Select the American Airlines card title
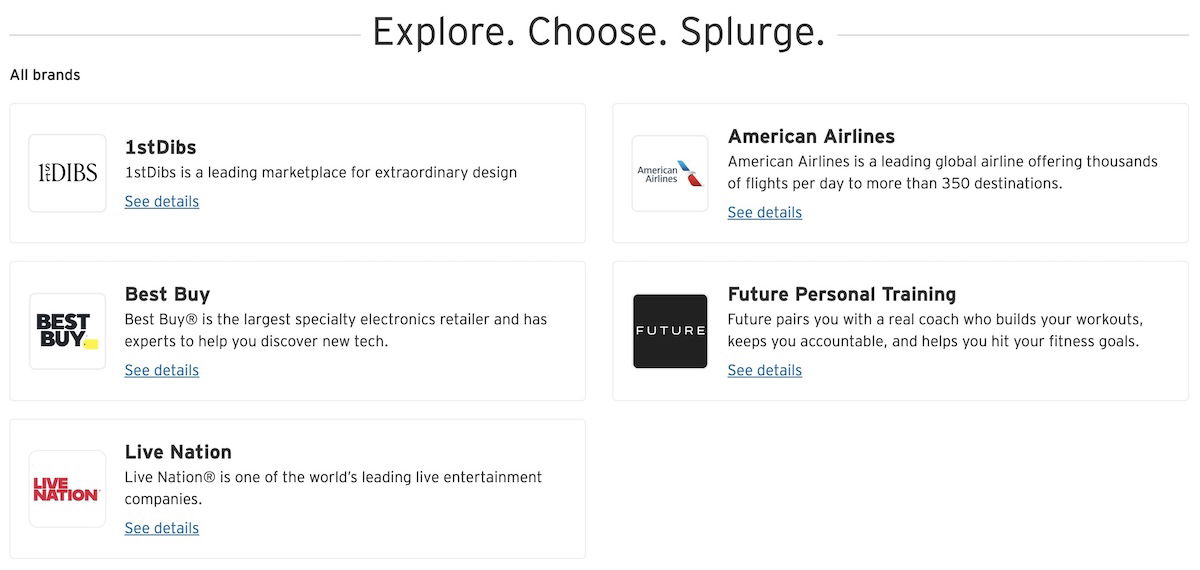 coord(812,137)
